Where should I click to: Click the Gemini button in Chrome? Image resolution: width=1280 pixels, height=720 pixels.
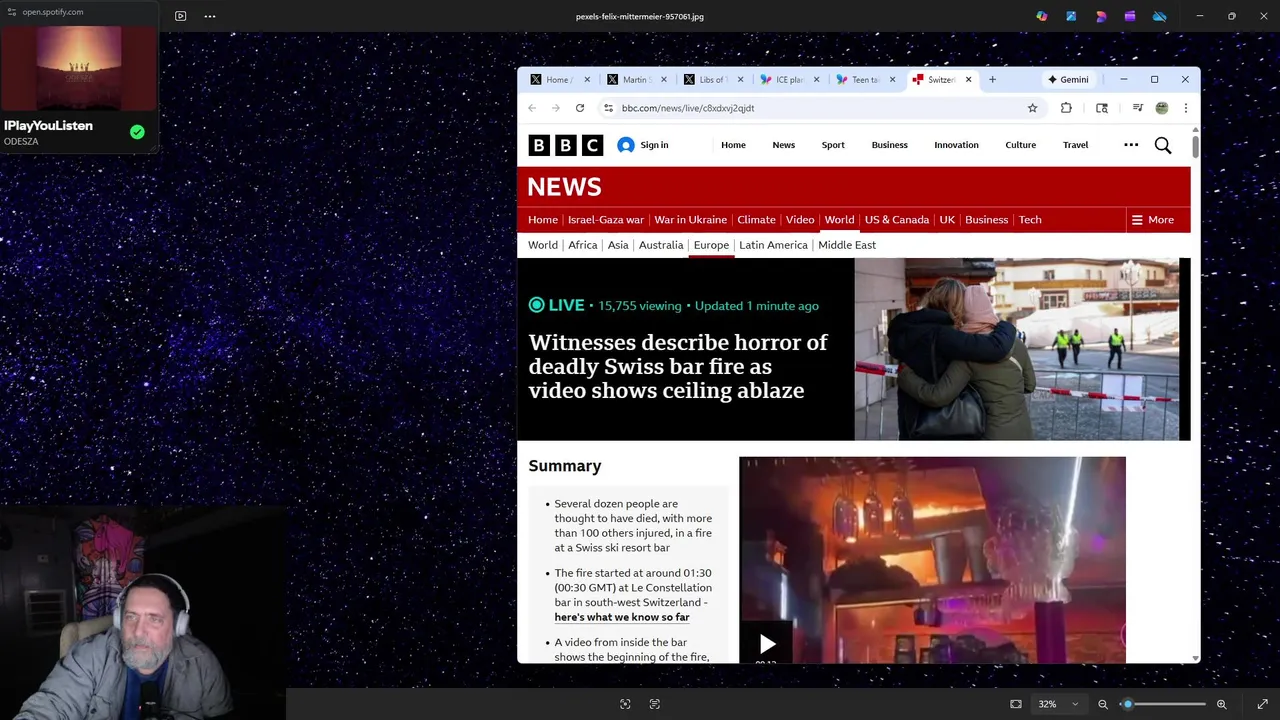tap(1068, 79)
